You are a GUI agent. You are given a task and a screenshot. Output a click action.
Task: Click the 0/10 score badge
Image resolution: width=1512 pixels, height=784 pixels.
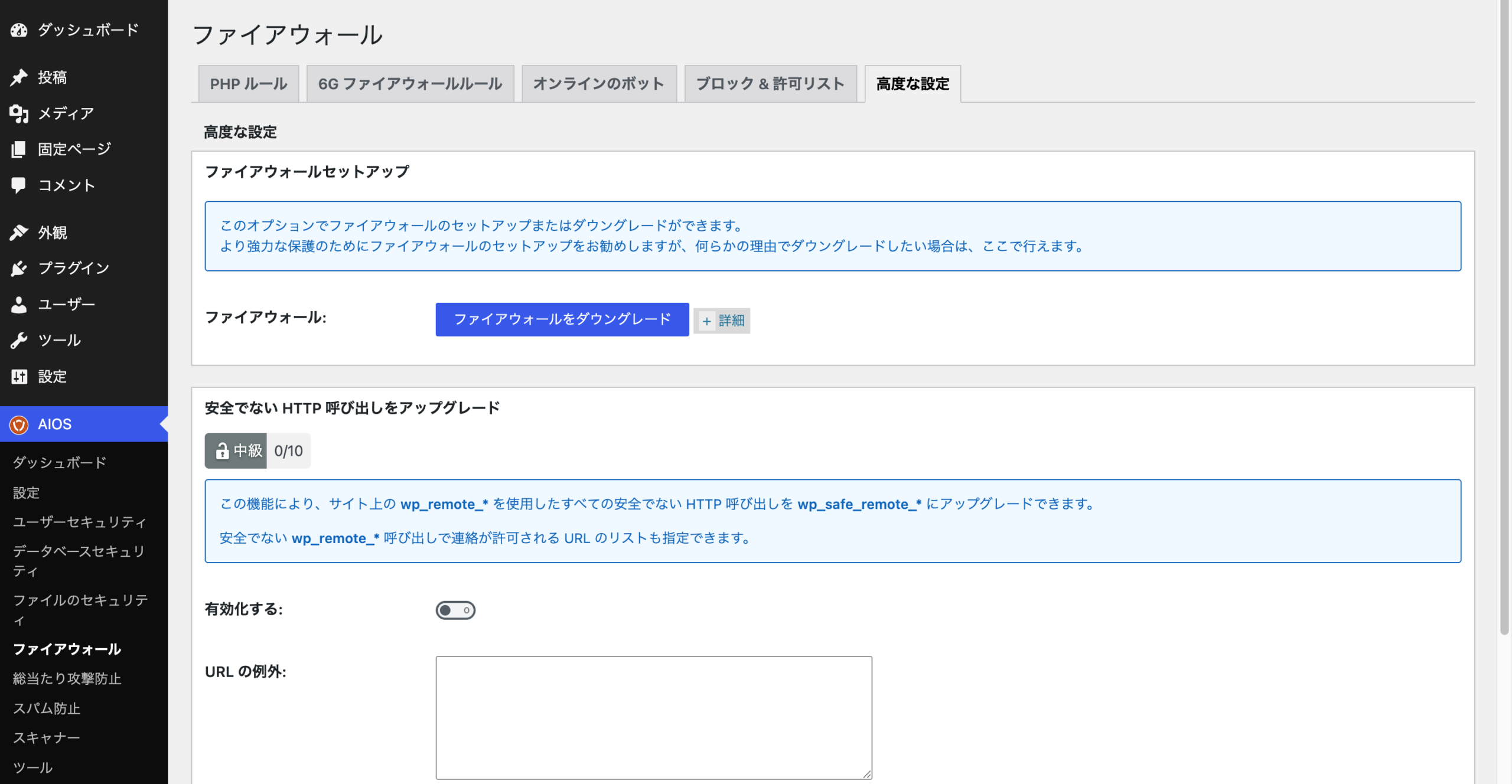click(x=288, y=451)
